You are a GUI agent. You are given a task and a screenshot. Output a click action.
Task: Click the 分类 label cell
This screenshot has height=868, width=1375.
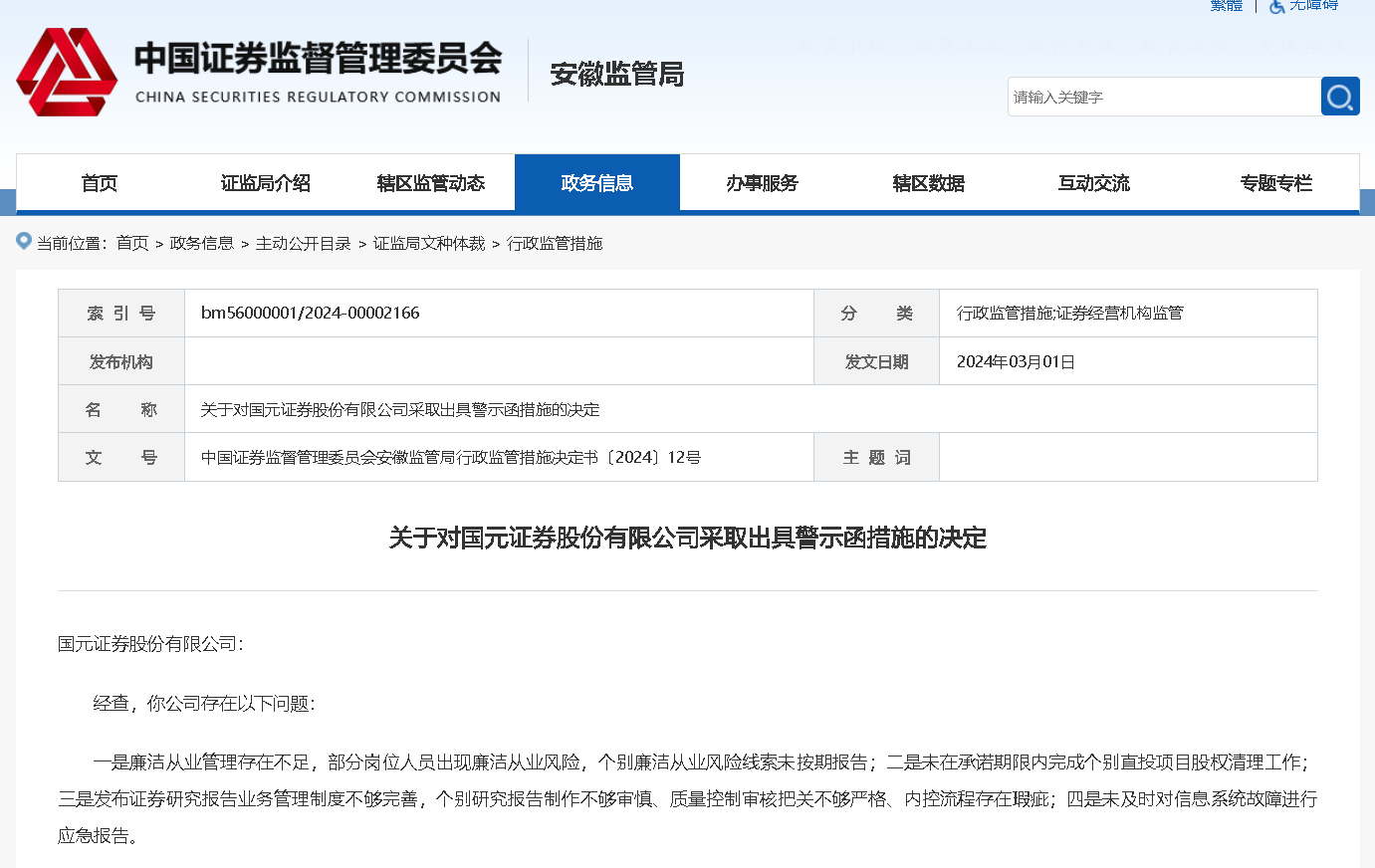pos(877,313)
